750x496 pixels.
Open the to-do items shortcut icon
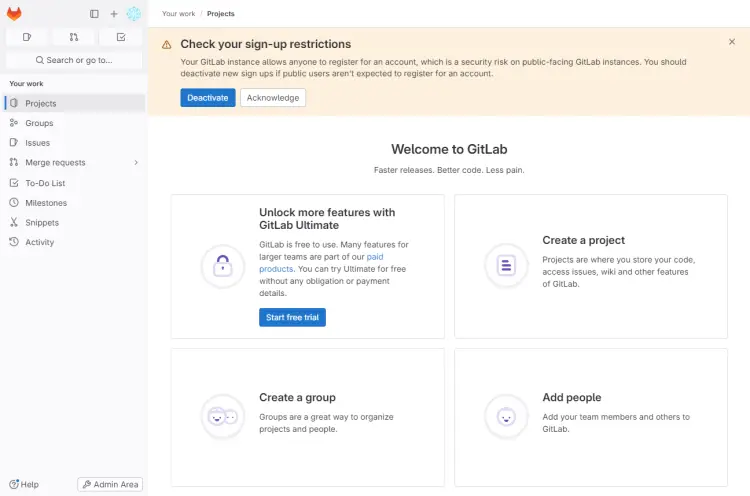[120, 37]
